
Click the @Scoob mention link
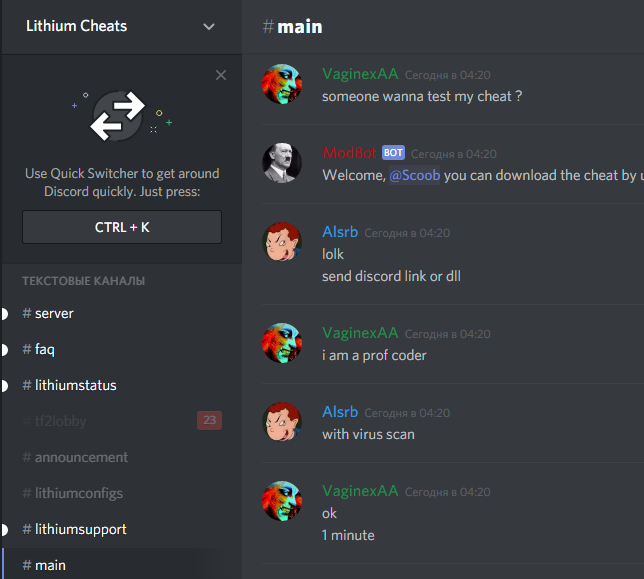click(x=414, y=175)
